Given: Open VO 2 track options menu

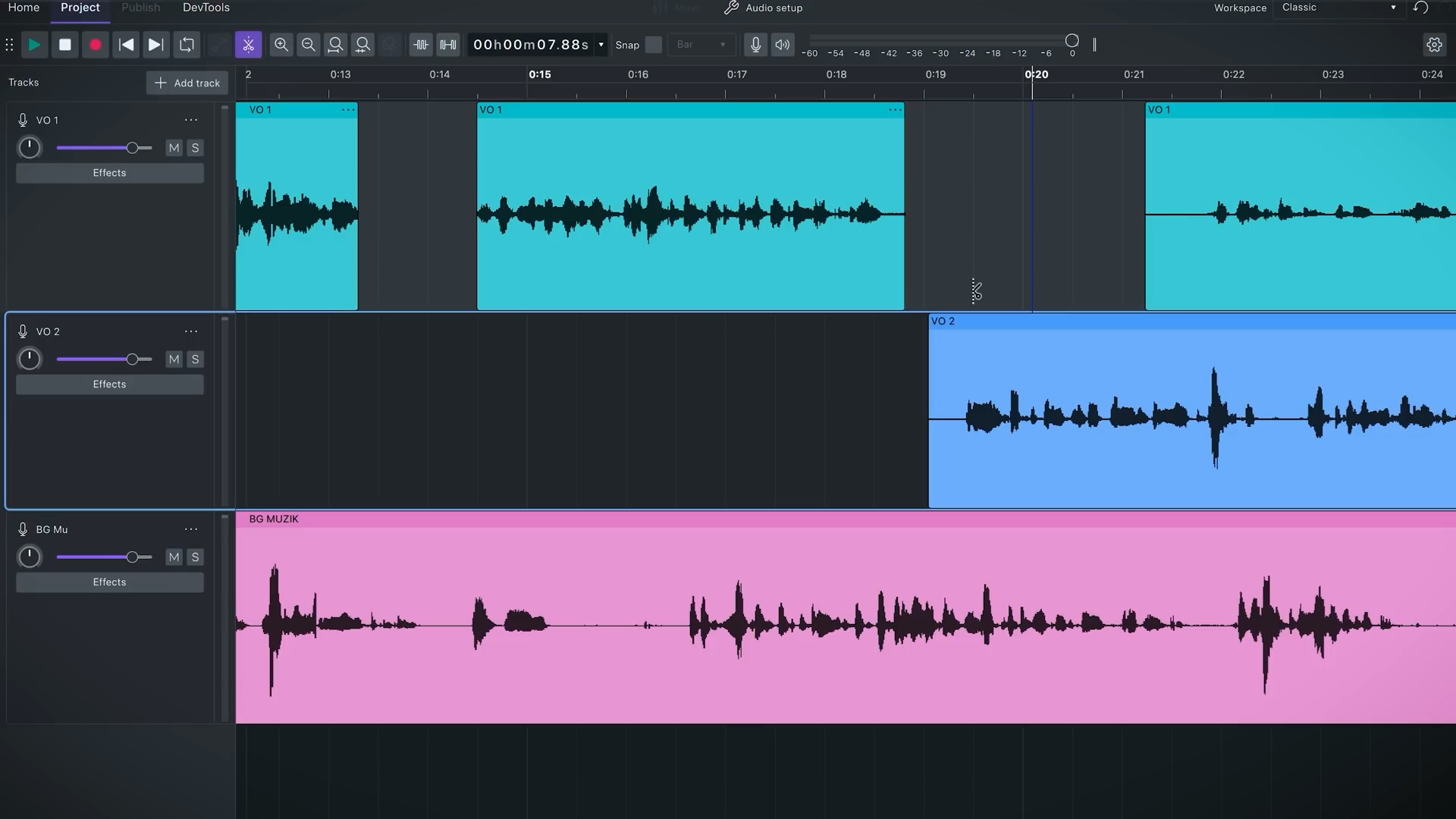Looking at the screenshot, I should [x=191, y=331].
